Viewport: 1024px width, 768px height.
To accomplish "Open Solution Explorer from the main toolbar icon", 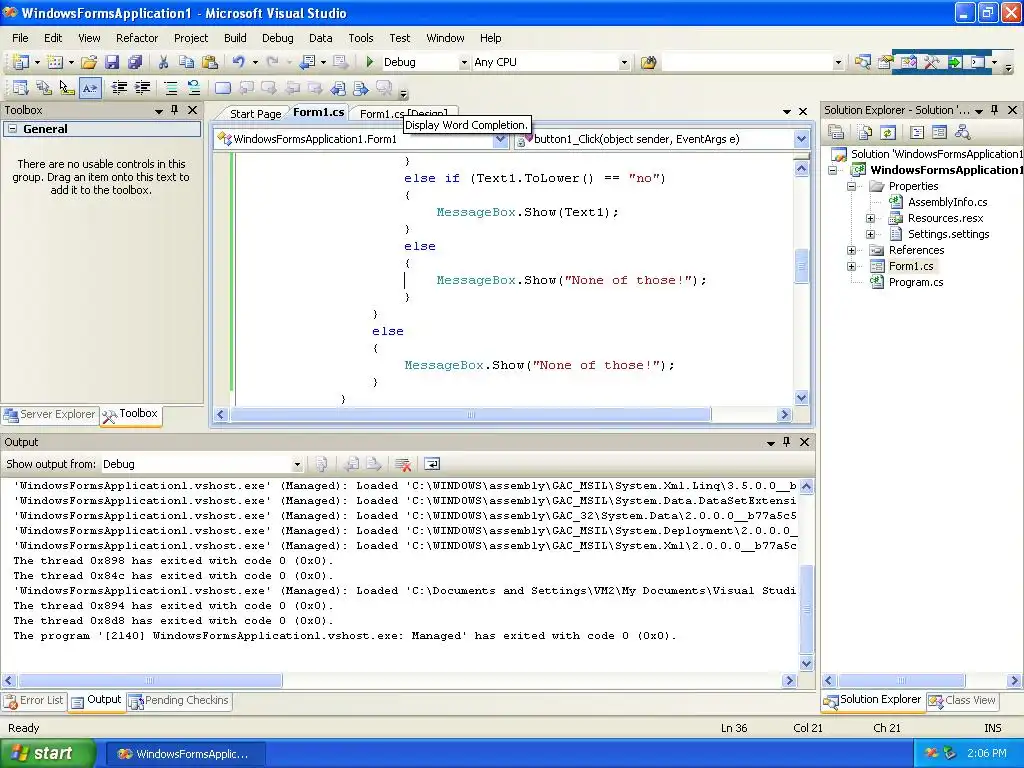I will [863, 63].
